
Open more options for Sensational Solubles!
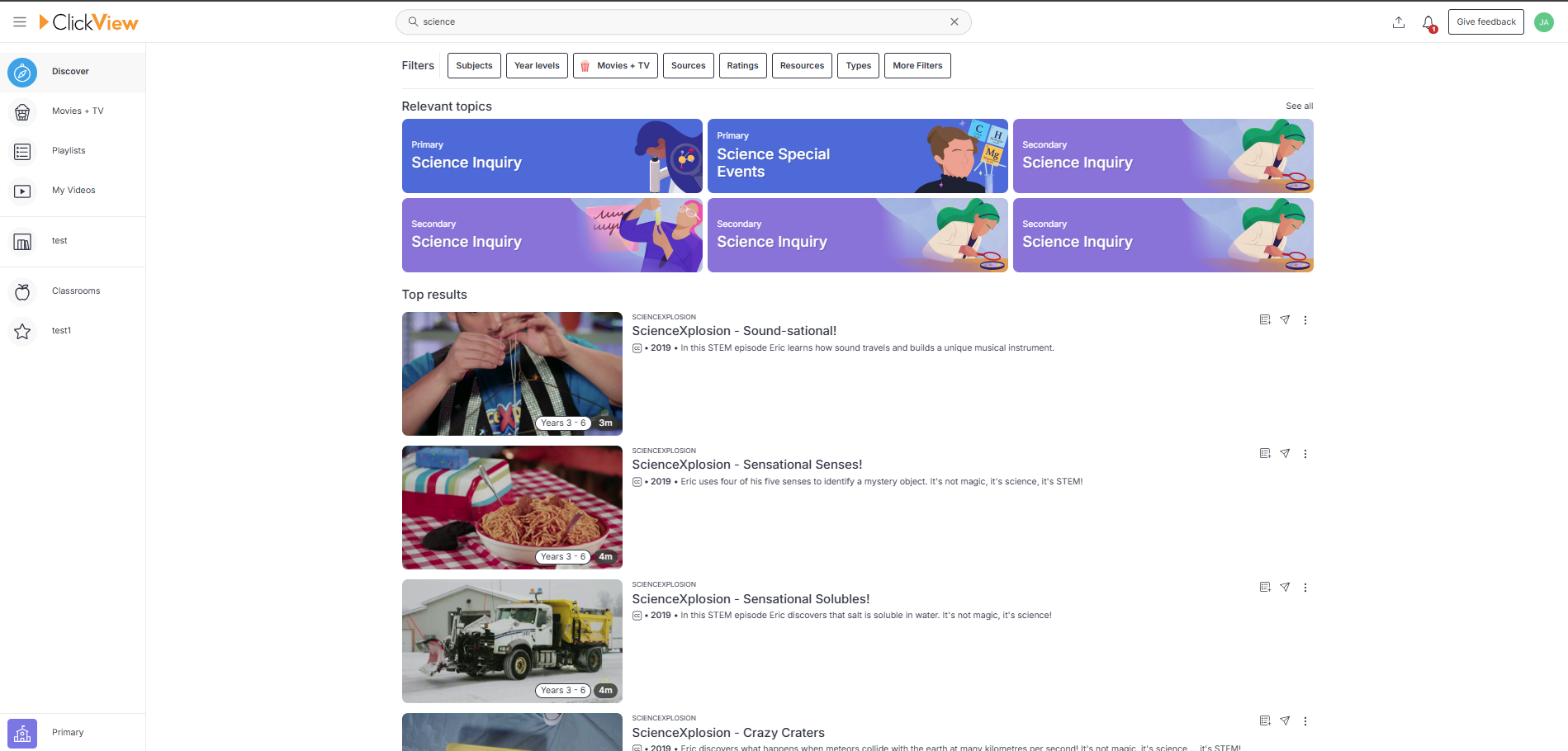point(1305,588)
